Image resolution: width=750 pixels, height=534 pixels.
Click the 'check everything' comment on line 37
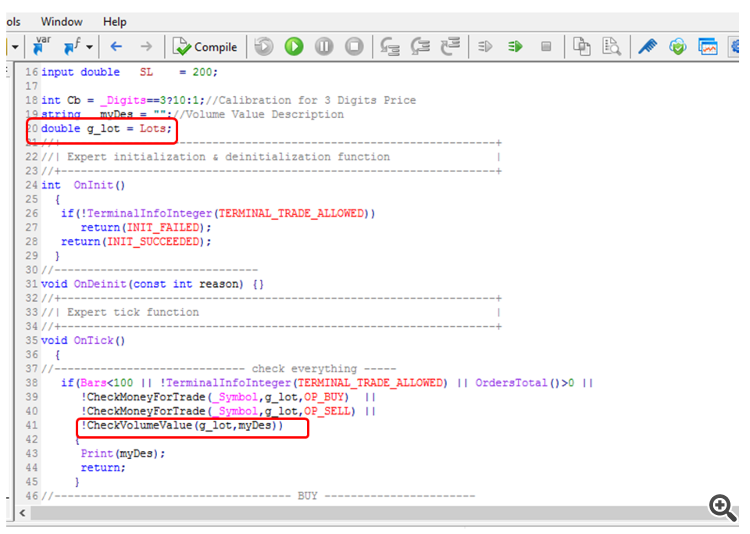[x=304, y=369]
